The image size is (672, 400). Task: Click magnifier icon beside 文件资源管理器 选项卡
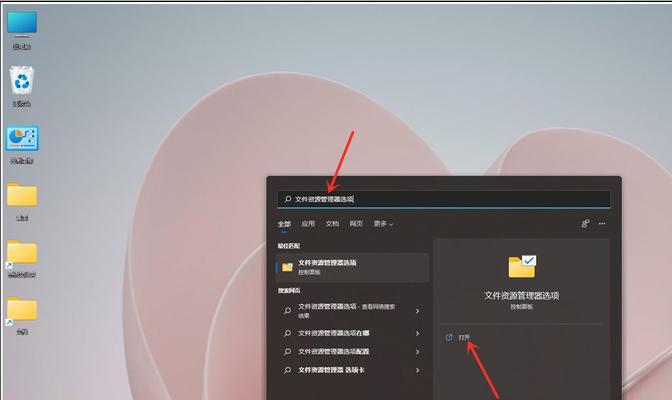pos(288,370)
